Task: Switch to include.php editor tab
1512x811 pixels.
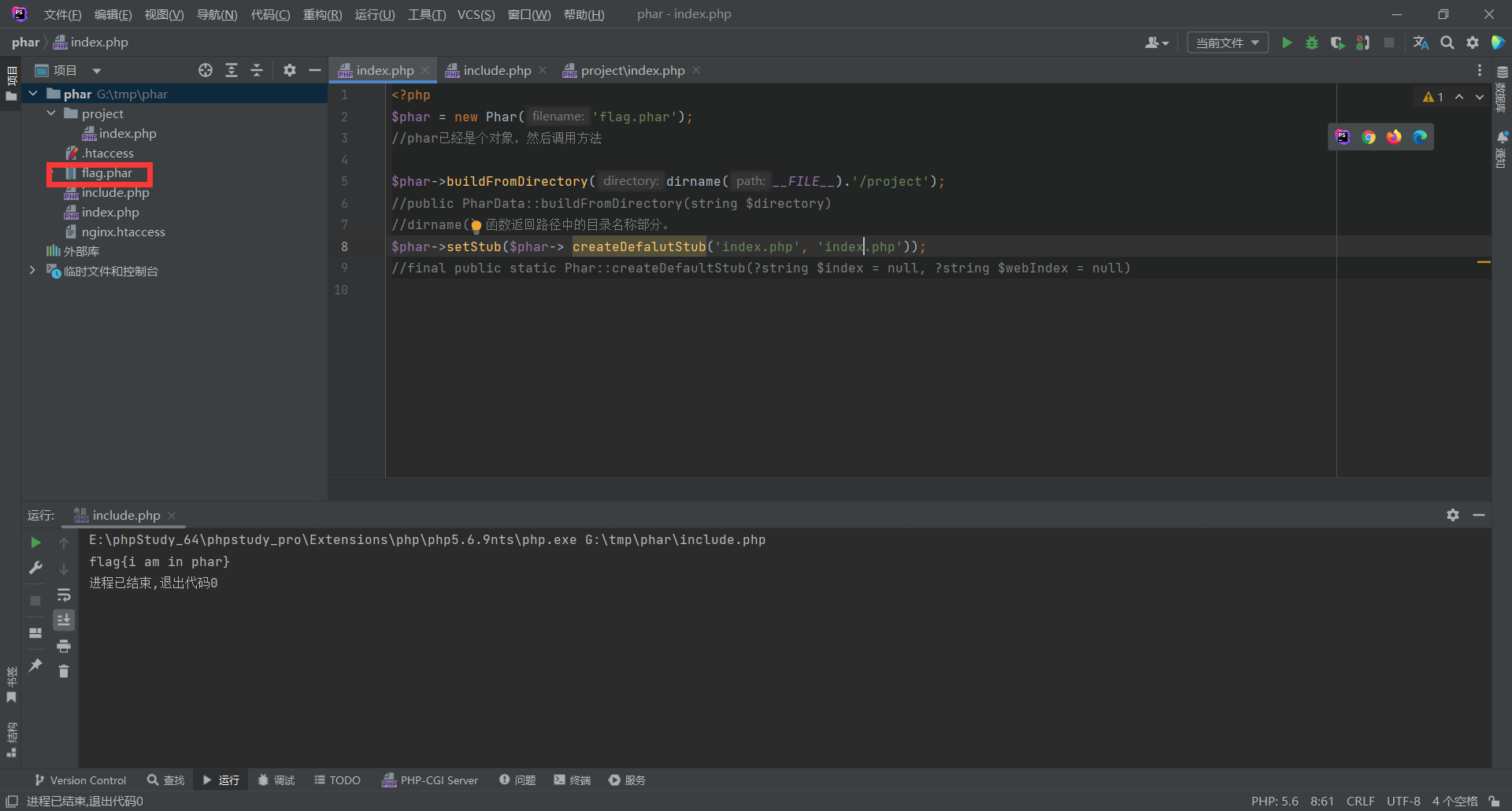Action: [497, 70]
